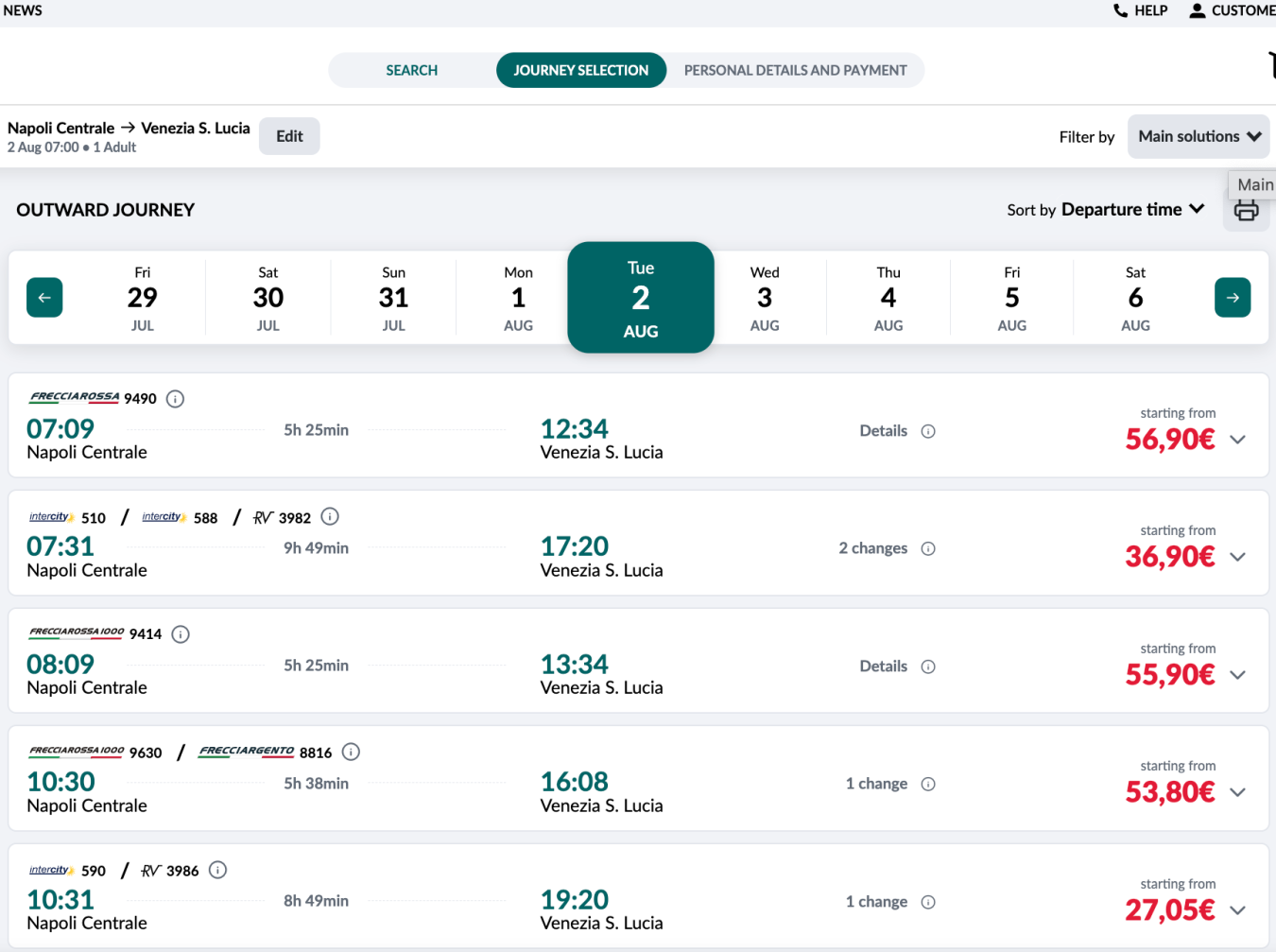1276x952 pixels.
Task: Click info icon beside 13:34 arrival Details
Action: tap(928, 666)
